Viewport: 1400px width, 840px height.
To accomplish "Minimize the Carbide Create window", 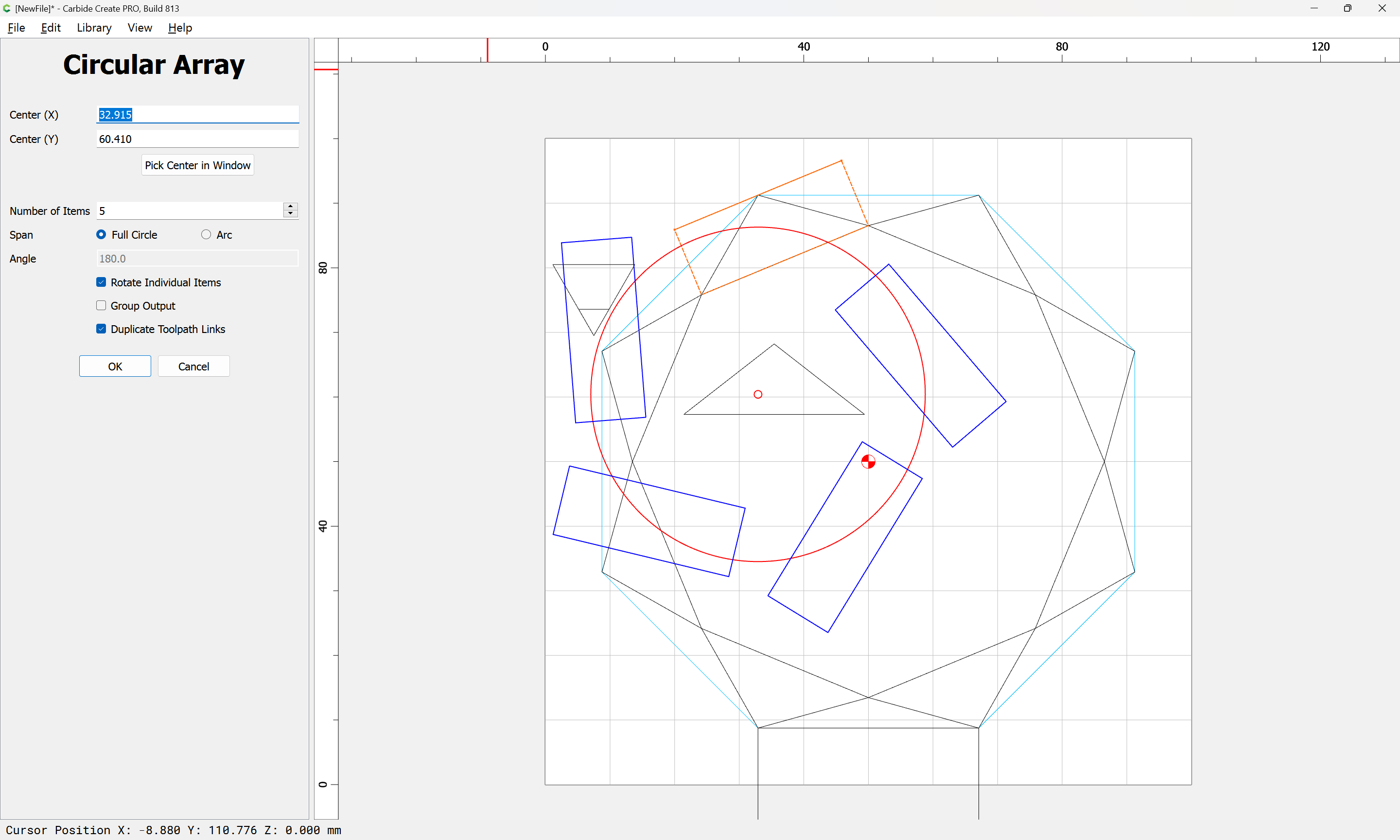I will [1314, 8].
